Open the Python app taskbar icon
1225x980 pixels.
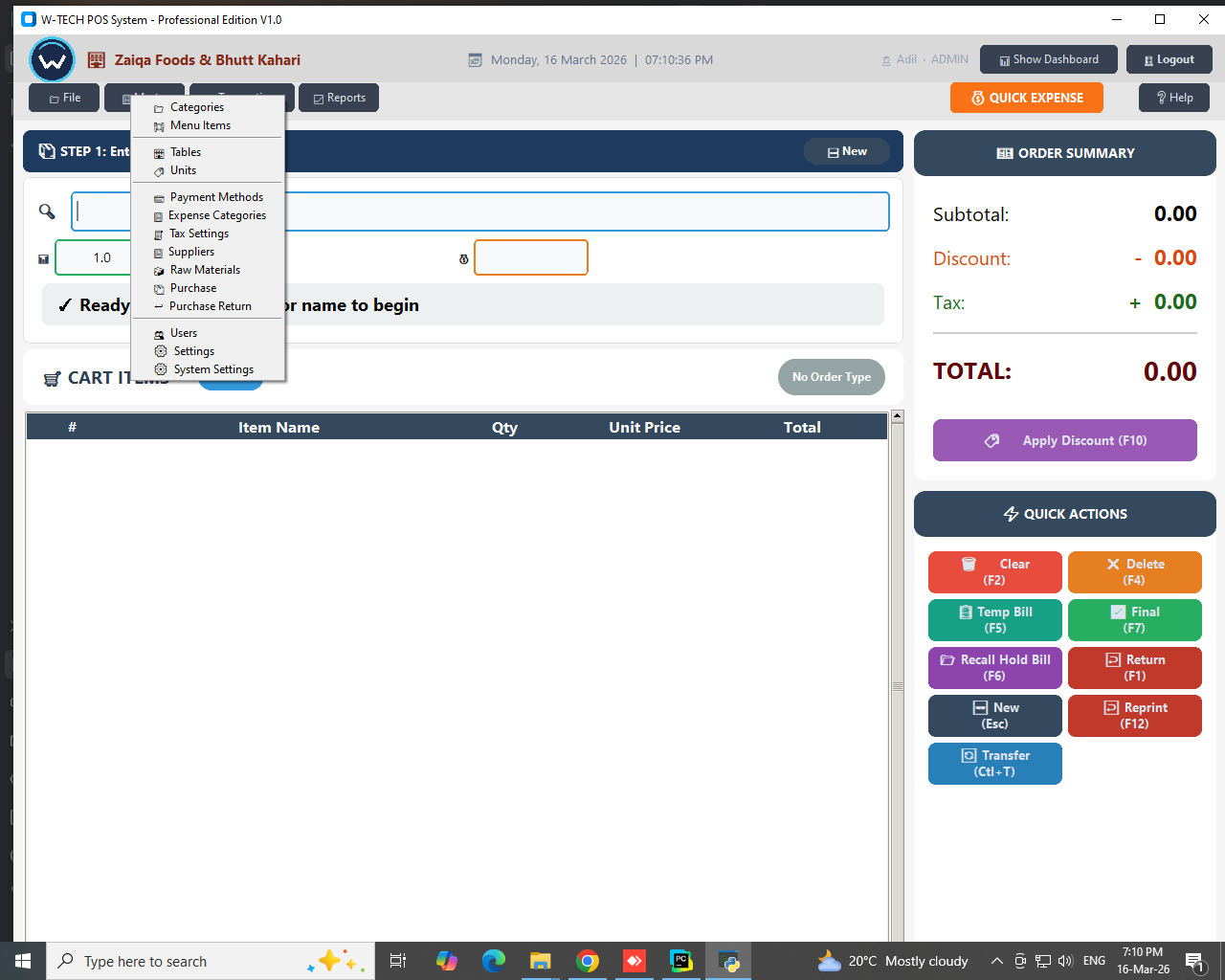pyautogui.click(x=728, y=961)
